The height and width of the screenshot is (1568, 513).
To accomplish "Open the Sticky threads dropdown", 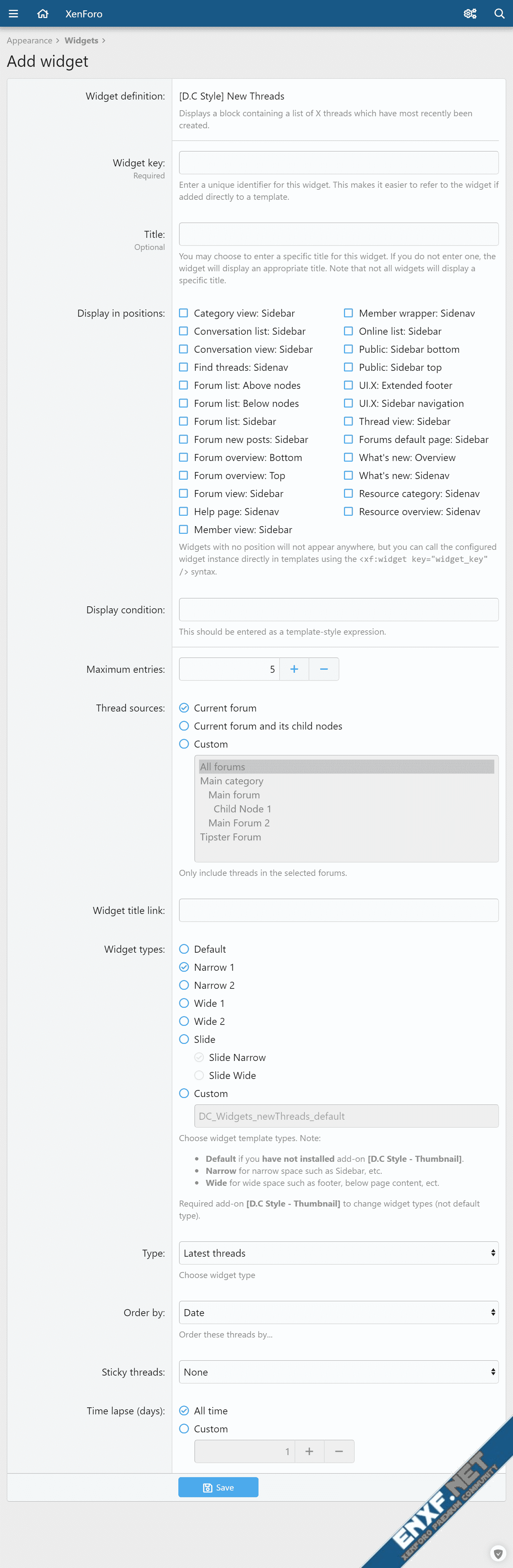I will (x=338, y=1372).
